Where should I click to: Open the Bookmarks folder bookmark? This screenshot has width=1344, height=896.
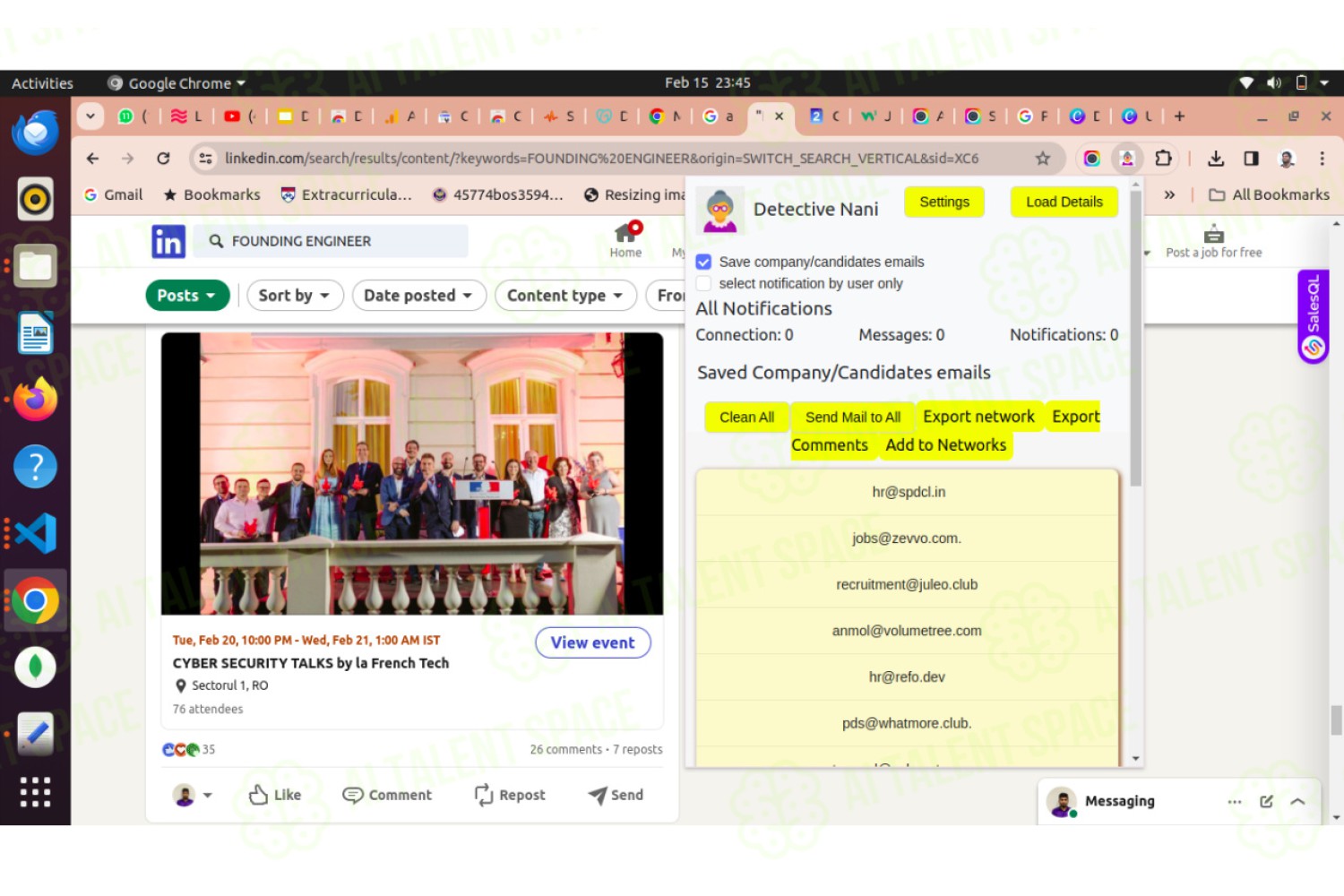(x=212, y=194)
